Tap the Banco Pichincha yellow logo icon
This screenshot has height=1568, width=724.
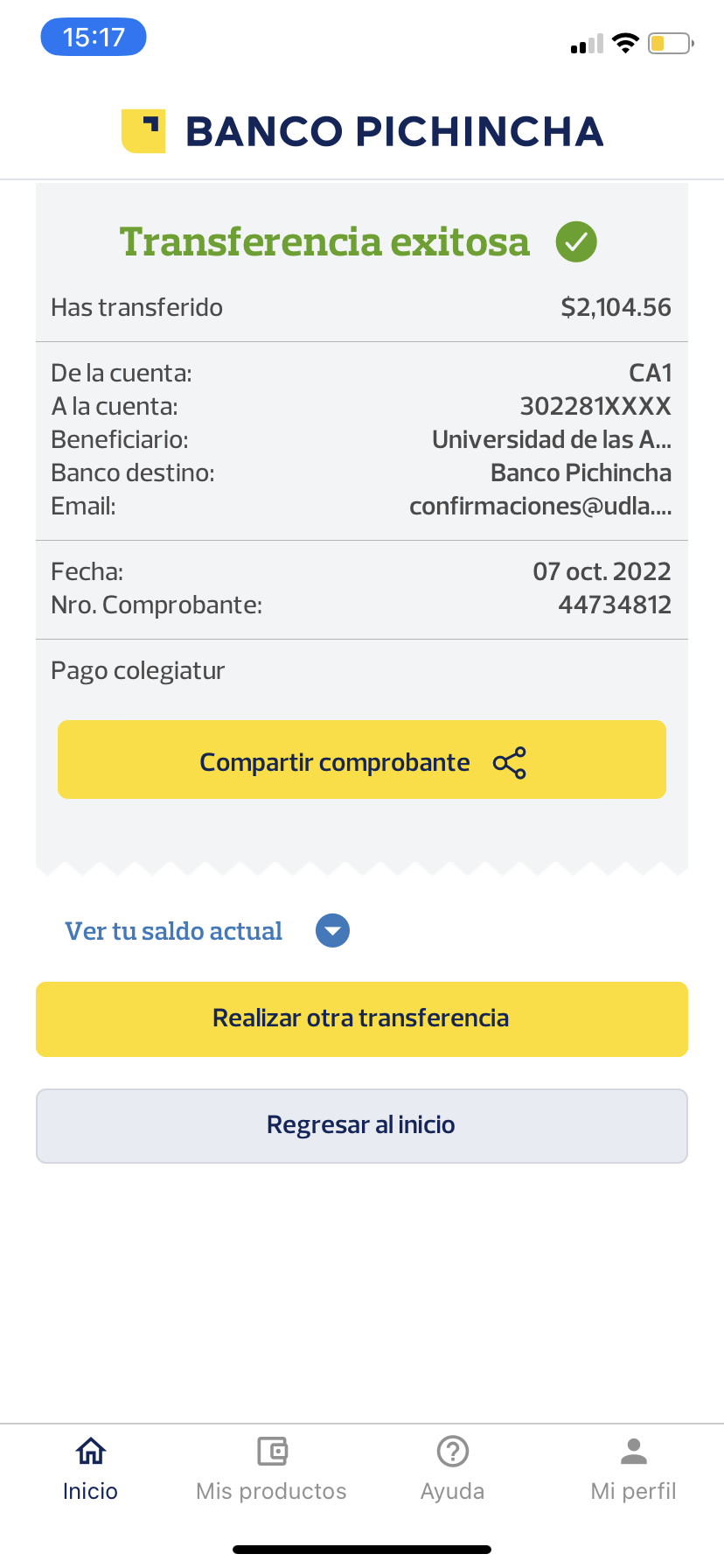pos(143,131)
